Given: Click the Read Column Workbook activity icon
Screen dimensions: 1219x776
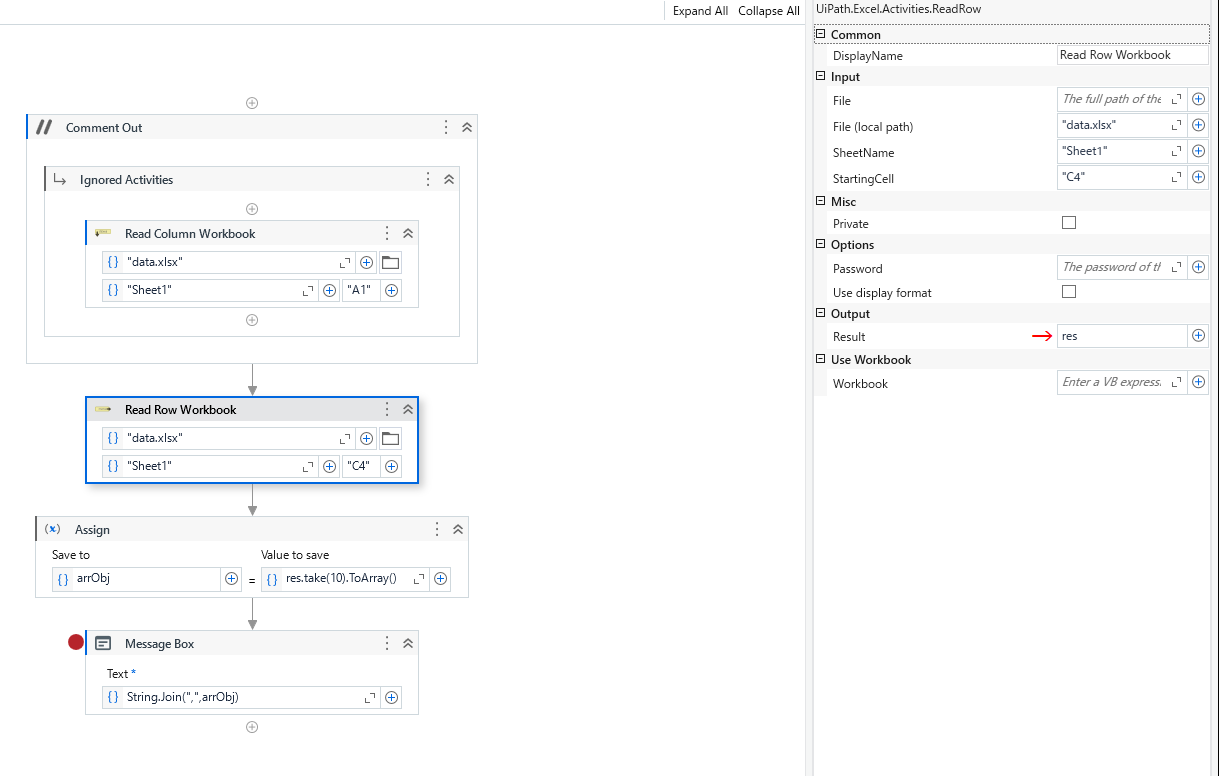Looking at the screenshot, I should point(103,233).
